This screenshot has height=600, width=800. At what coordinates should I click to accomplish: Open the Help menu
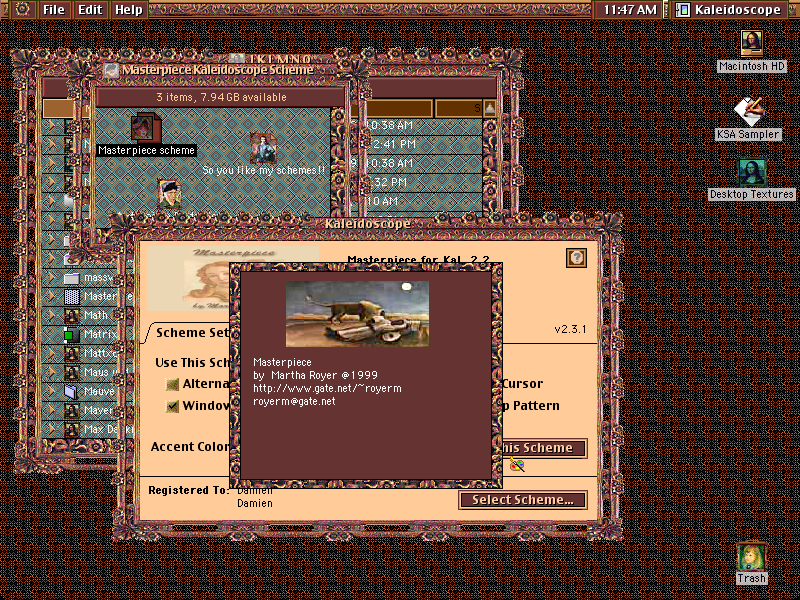click(x=128, y=10)
